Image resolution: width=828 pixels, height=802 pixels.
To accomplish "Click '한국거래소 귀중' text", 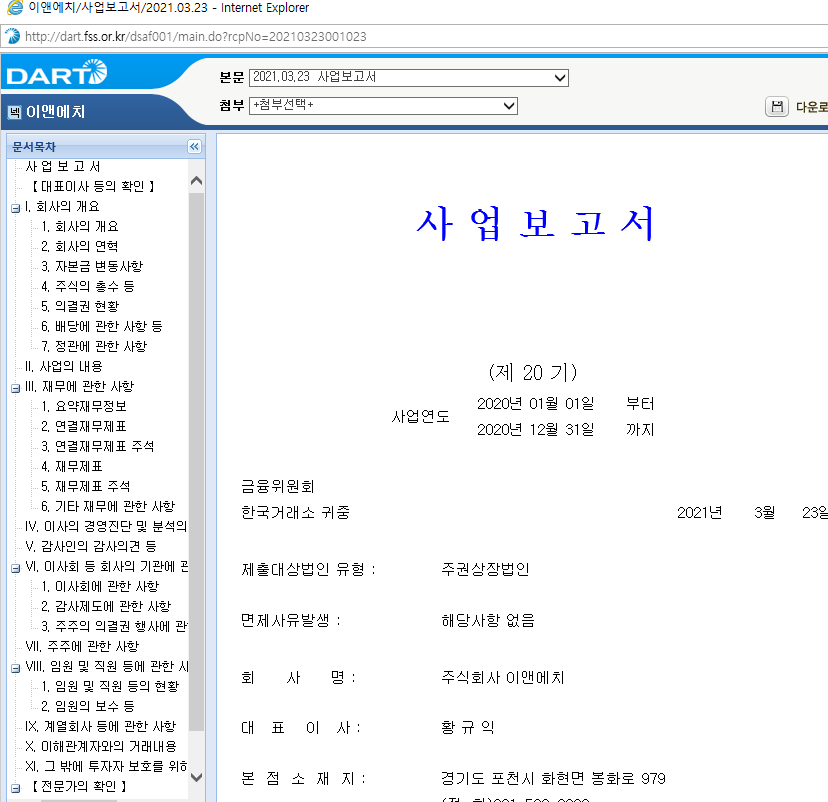I will click(x=295, y=513).
